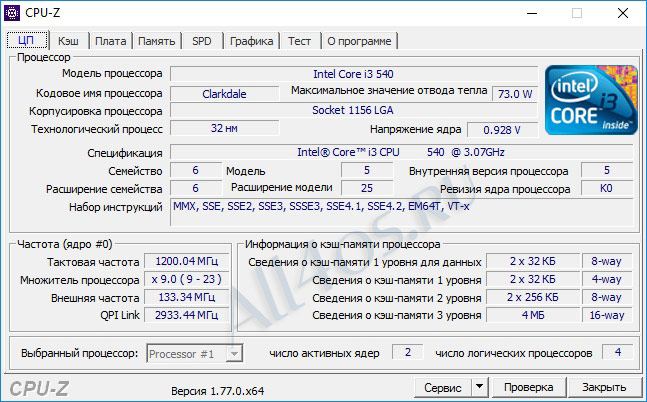Screen dimensions: 647x402
Task: Click the Выбранный процессор label
Action: click(80, 353)
